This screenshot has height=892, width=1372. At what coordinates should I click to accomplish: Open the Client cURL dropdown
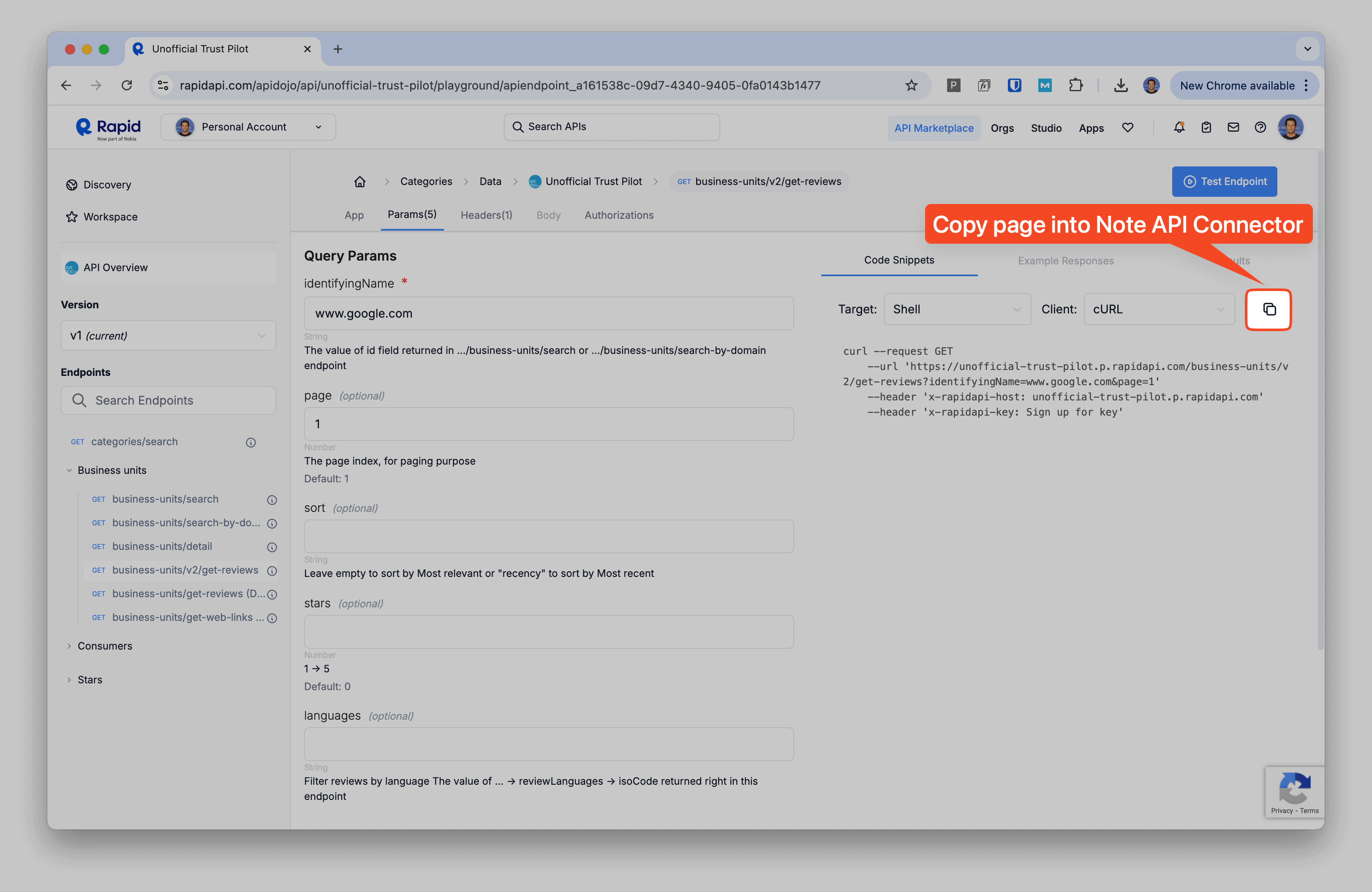pyautogui.click(x=1159, y=310)
